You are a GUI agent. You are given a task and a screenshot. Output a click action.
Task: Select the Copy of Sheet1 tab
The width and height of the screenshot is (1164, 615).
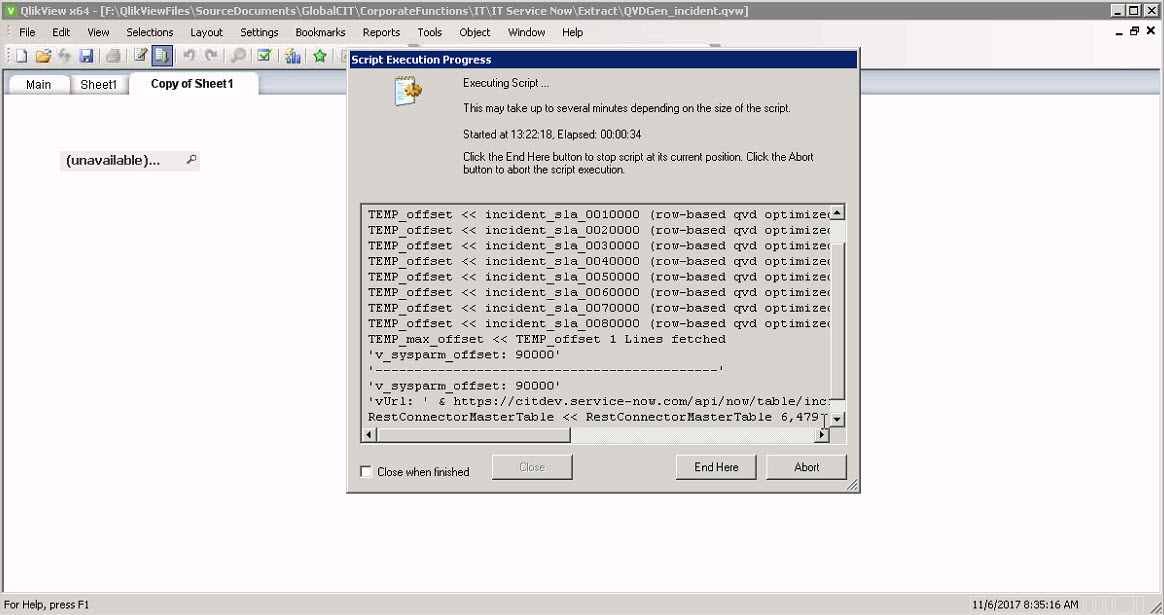[x=192, y=83]
